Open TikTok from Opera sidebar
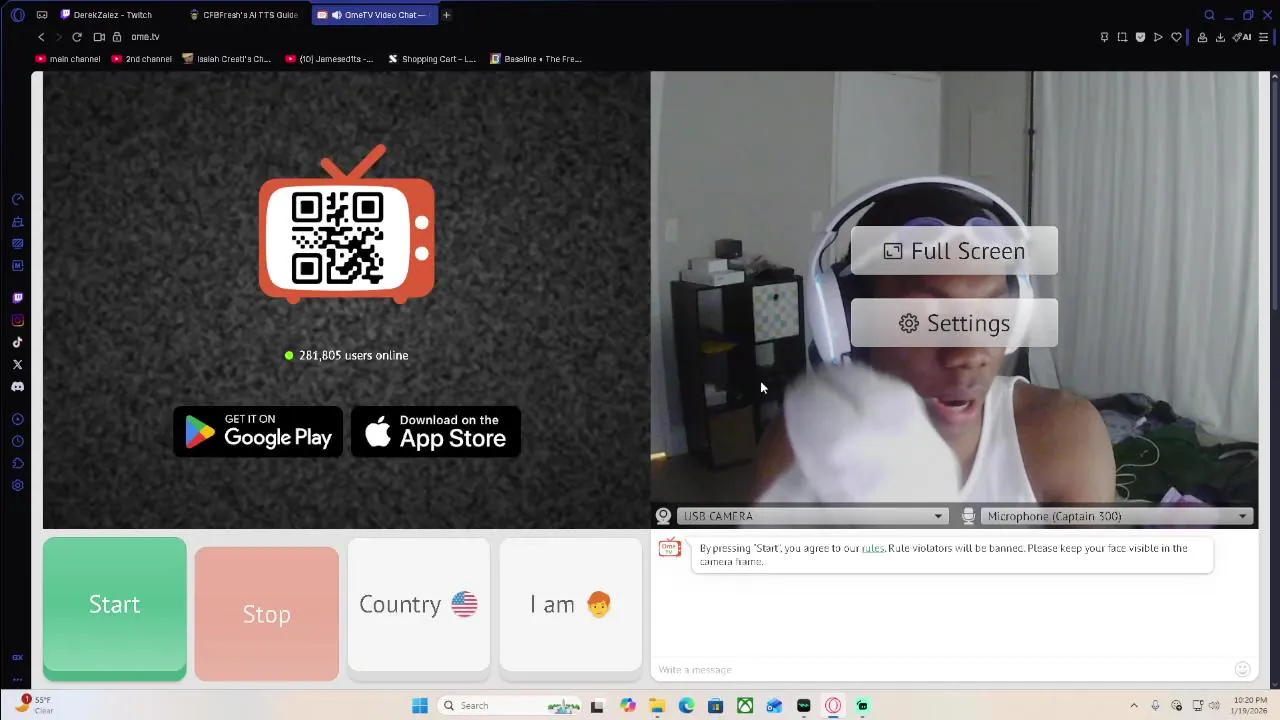 click(17, 342)
